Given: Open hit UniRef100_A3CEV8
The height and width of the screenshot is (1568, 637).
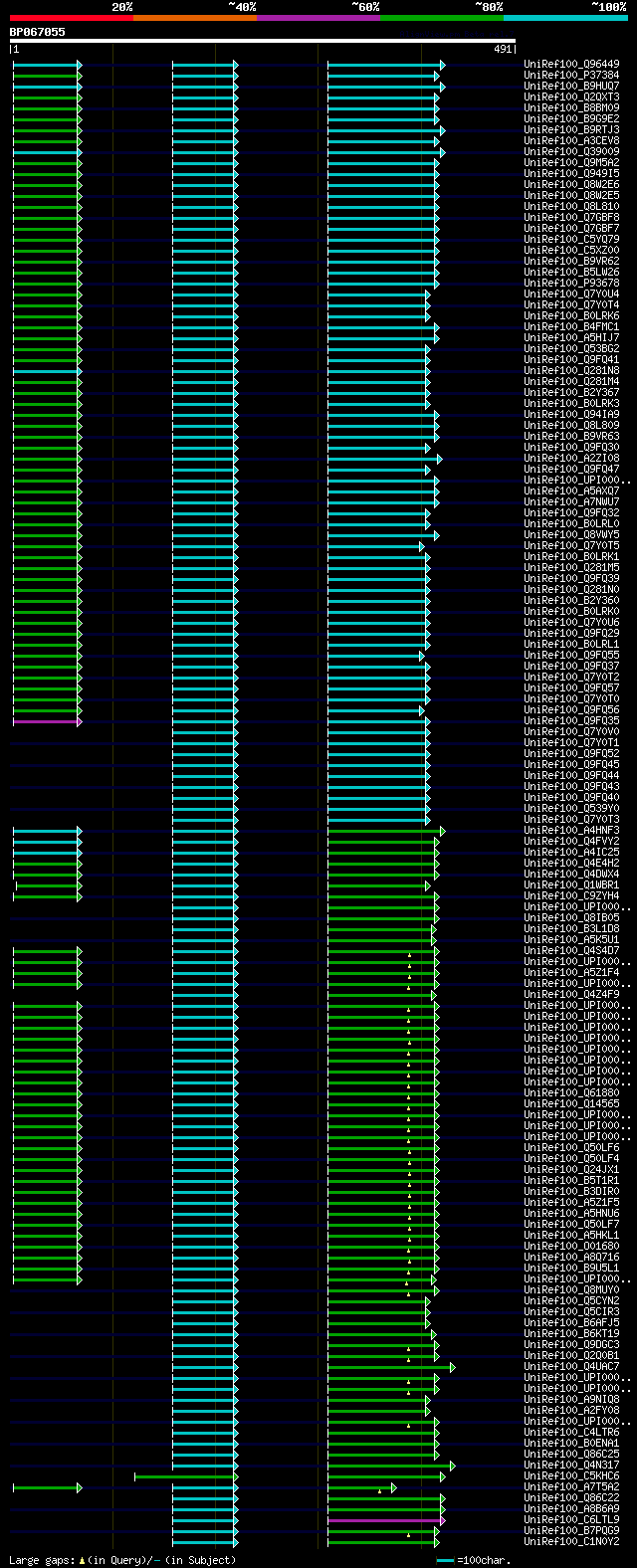Looking at the screenshot, I should (571, 140).
